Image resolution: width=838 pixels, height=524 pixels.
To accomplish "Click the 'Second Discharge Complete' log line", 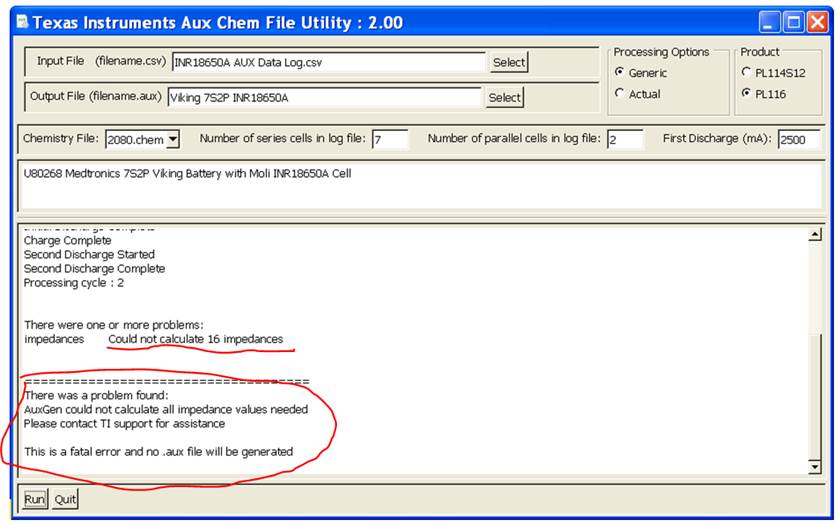I will coord(94,268).
